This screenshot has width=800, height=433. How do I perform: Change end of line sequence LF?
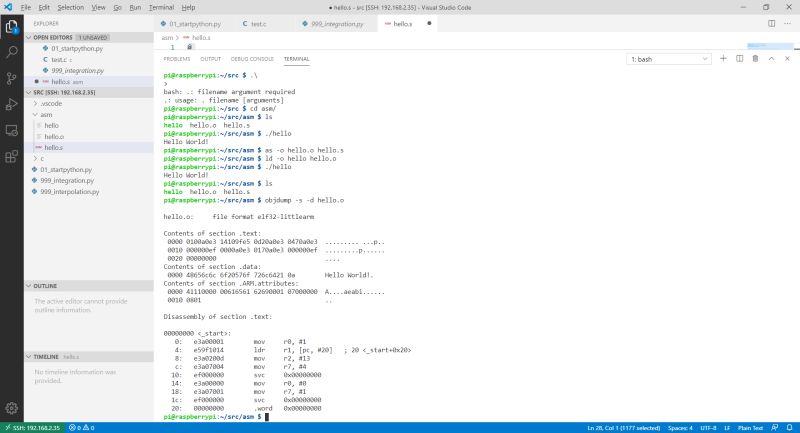pyautogui.click(x=728, y=428)
